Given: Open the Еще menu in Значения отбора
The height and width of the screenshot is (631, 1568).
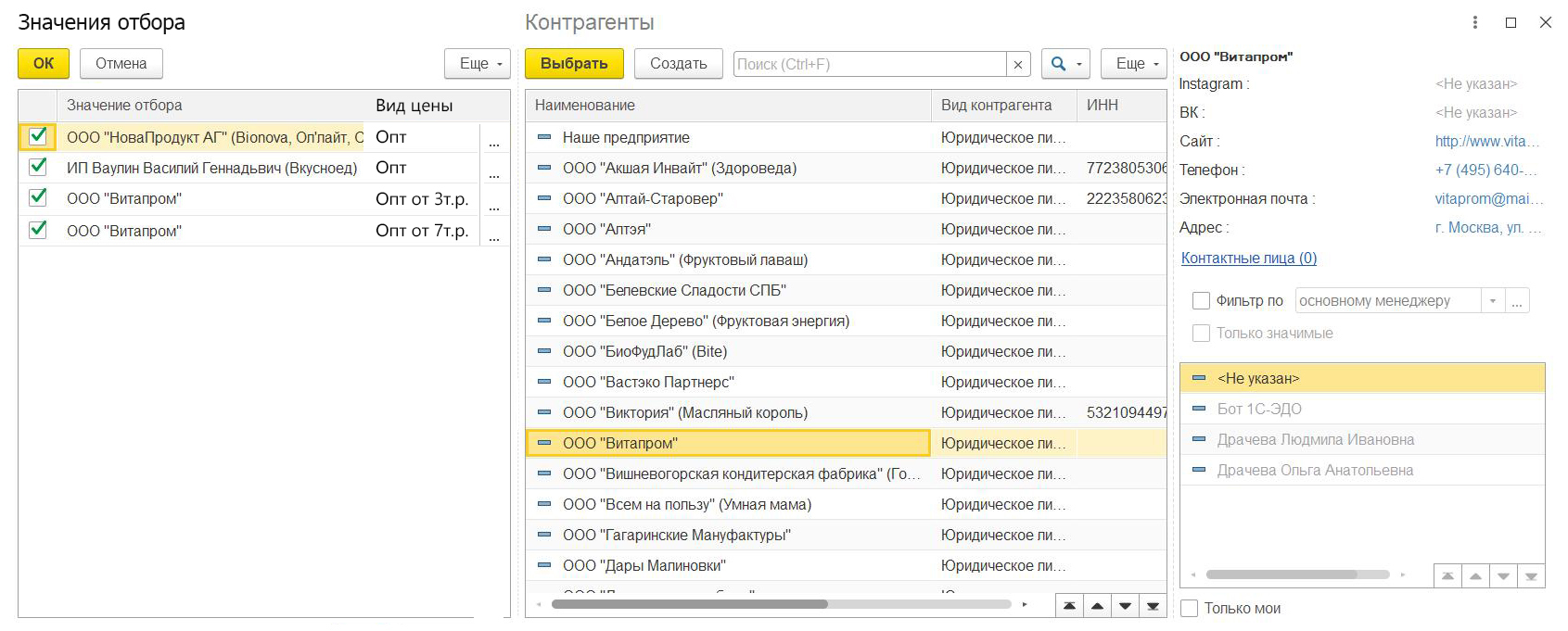Looking at the screenshot, I should click(x=478, y=64).
